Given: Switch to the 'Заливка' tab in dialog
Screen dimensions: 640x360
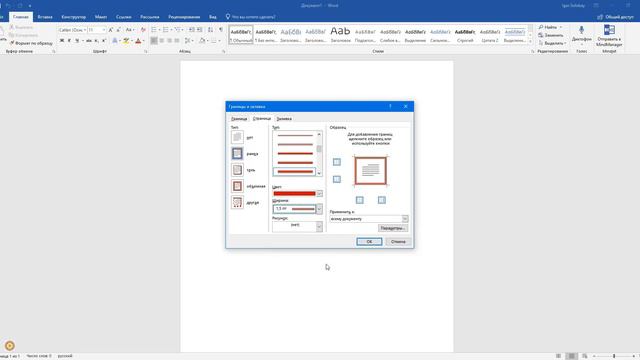Looking at the screenshot, I should (284, 119).
